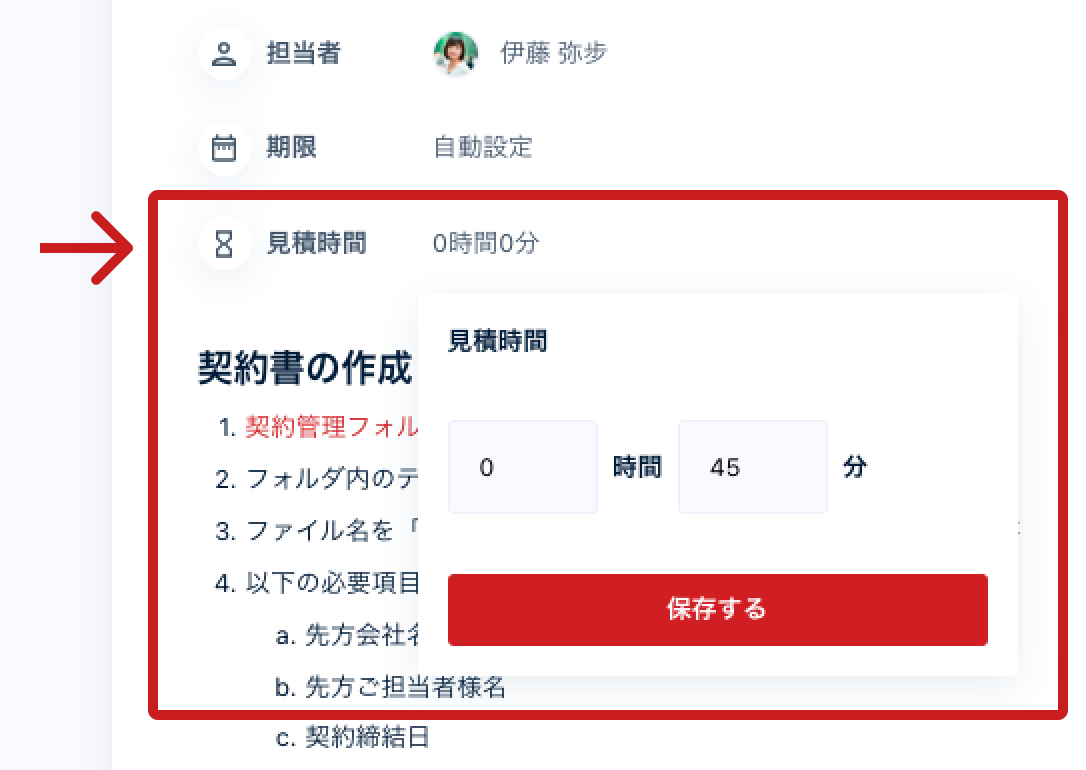Viewport: 1086px width, 770px height.
Task: Click the 担当者 person icon
Action: (224, 53)
